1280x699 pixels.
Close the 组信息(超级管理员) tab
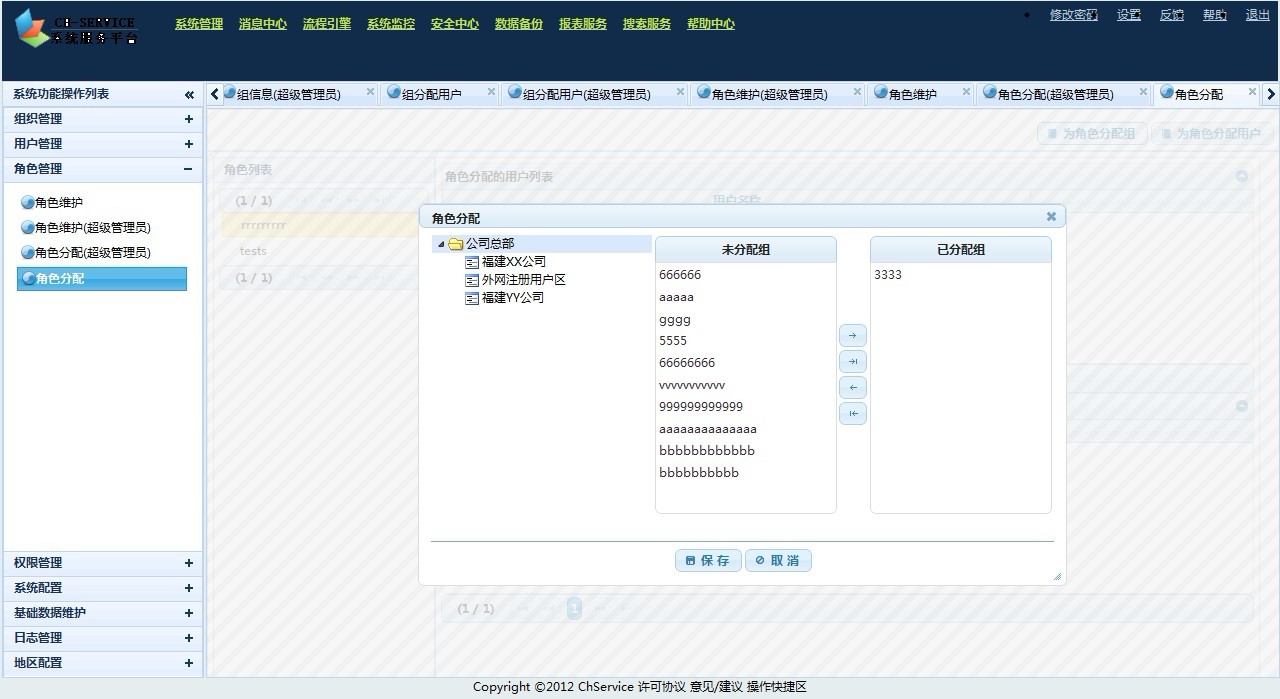(370, 92)
